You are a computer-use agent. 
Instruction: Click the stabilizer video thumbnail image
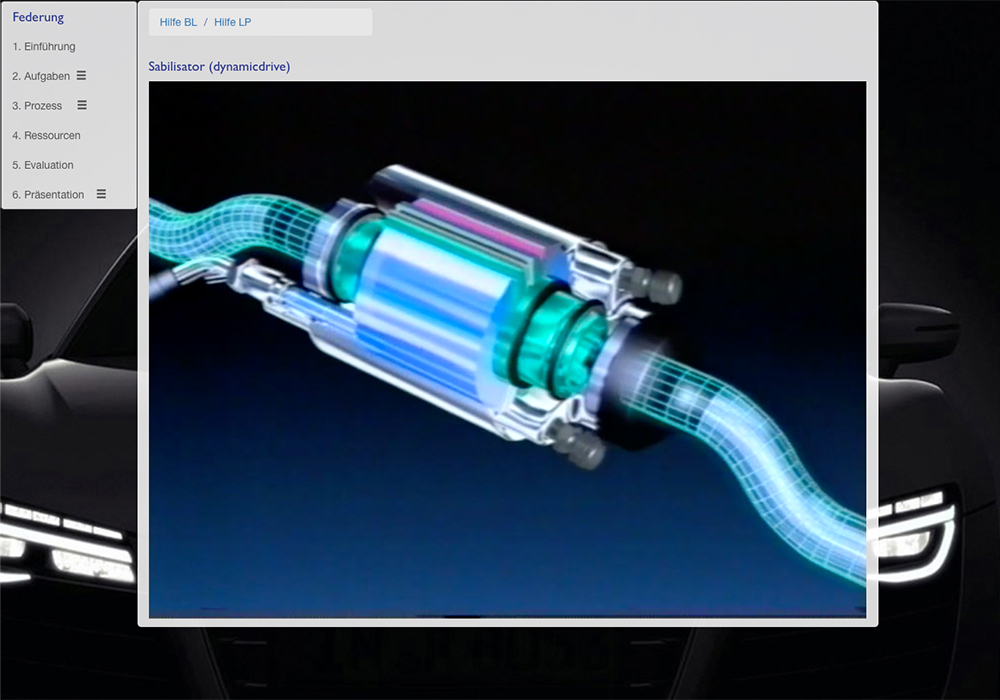(506, 345)
